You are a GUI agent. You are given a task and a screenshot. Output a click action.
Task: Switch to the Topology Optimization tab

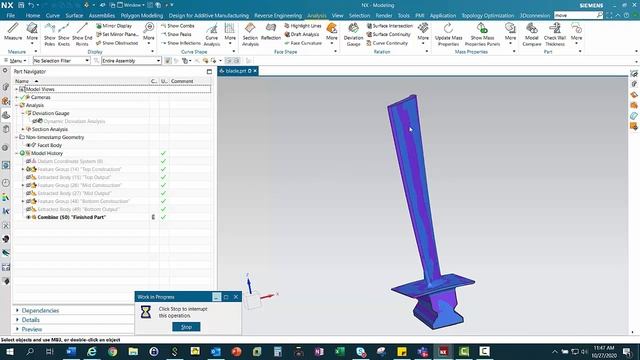pos(488,16)
